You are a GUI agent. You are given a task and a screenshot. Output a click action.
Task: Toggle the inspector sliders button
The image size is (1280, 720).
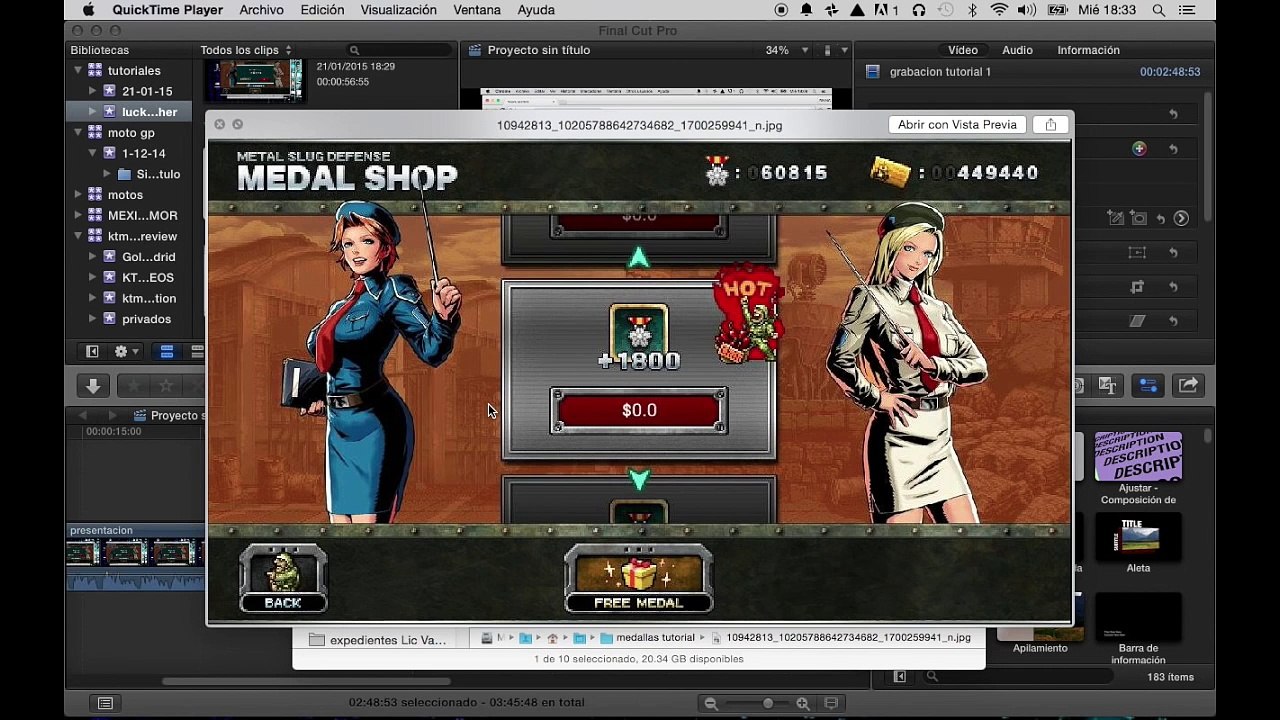[1148, 386]
